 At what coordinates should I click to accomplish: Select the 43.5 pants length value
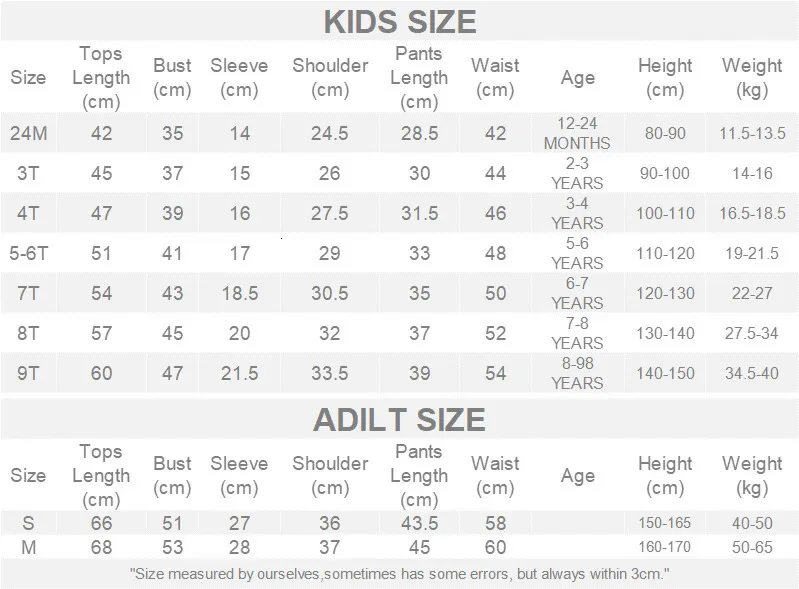pos(419,523)
